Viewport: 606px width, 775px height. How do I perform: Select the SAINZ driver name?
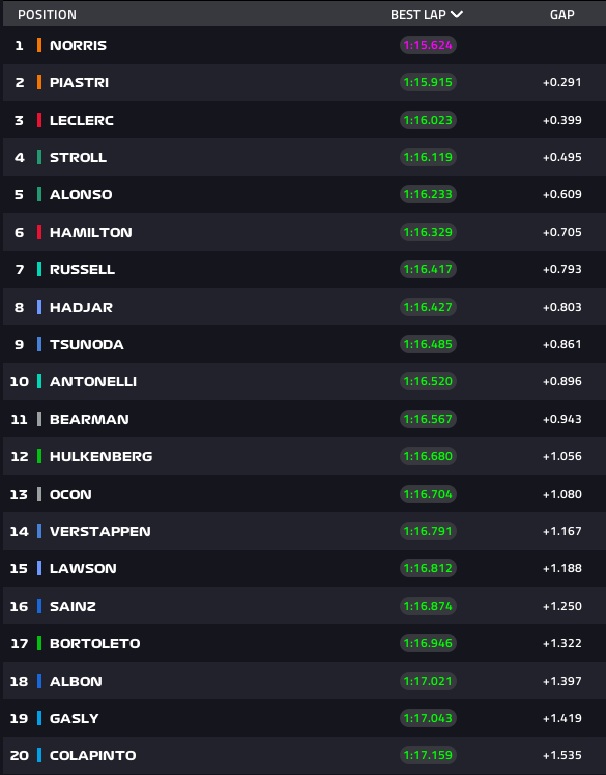tap(73, 606)
